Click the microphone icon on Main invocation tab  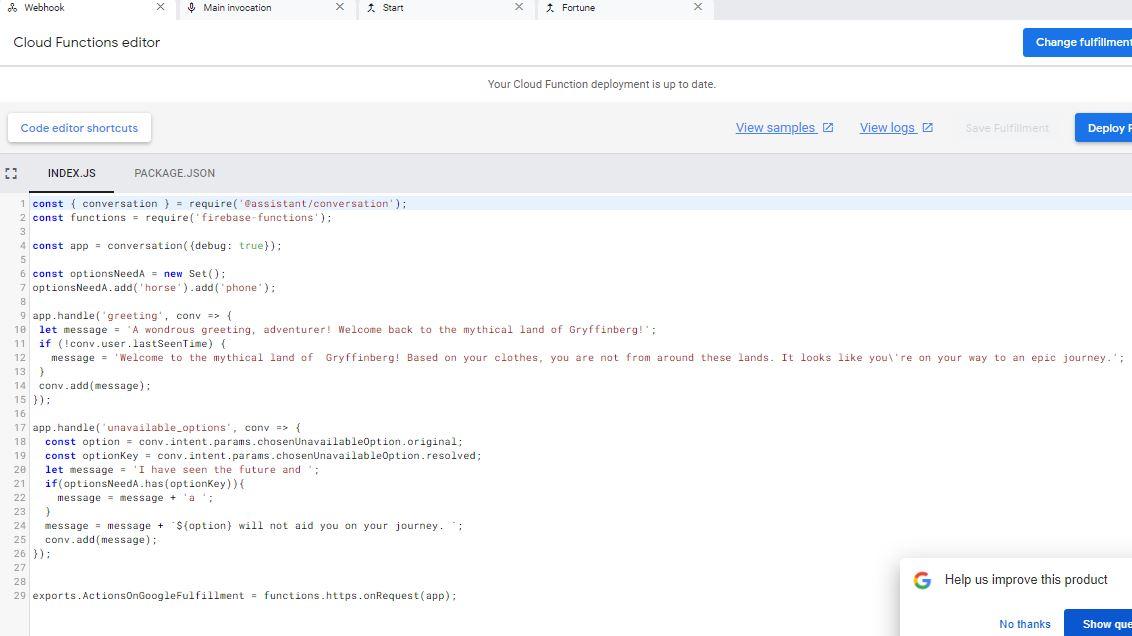(192, 7)
